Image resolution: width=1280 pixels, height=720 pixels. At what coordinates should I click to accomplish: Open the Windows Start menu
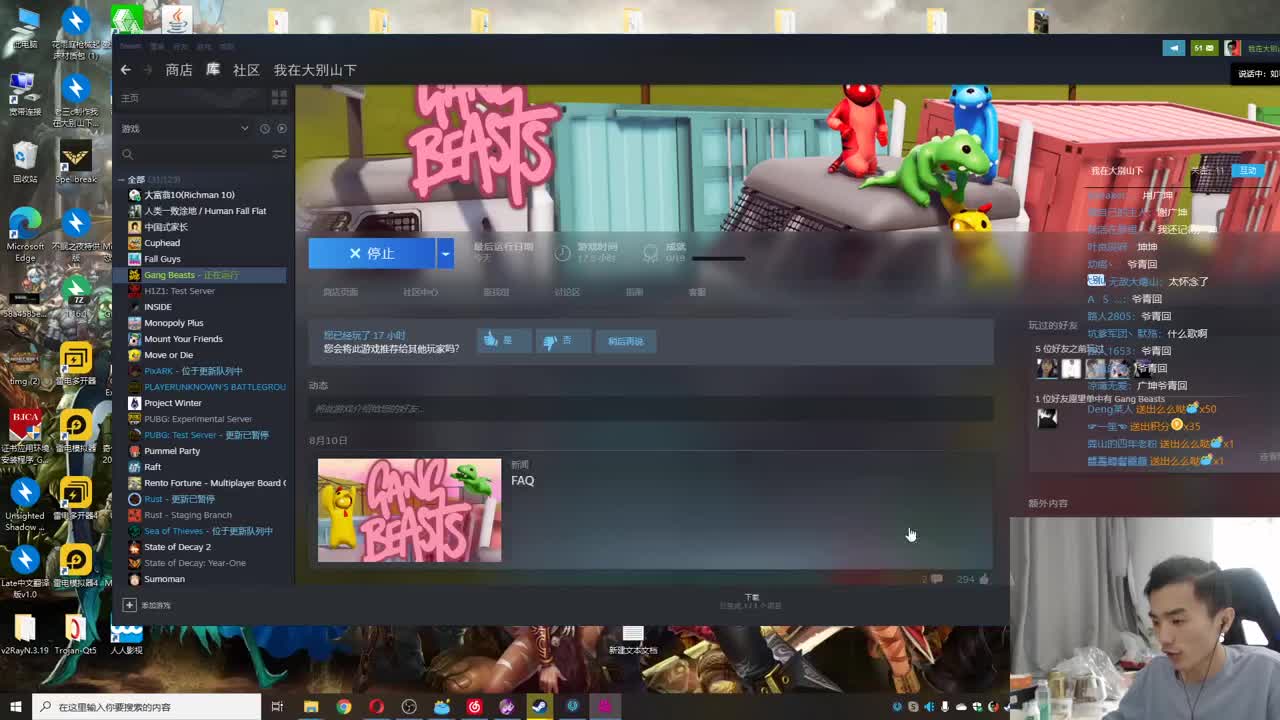click(15, 707)
